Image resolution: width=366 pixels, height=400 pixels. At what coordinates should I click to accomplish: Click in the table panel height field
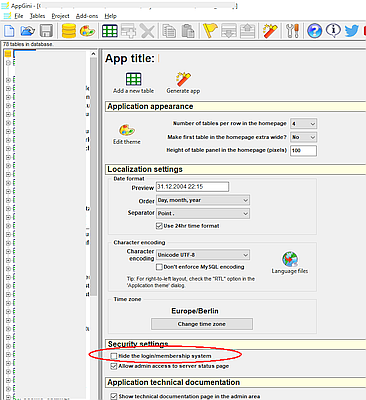[x=303, y=150]
